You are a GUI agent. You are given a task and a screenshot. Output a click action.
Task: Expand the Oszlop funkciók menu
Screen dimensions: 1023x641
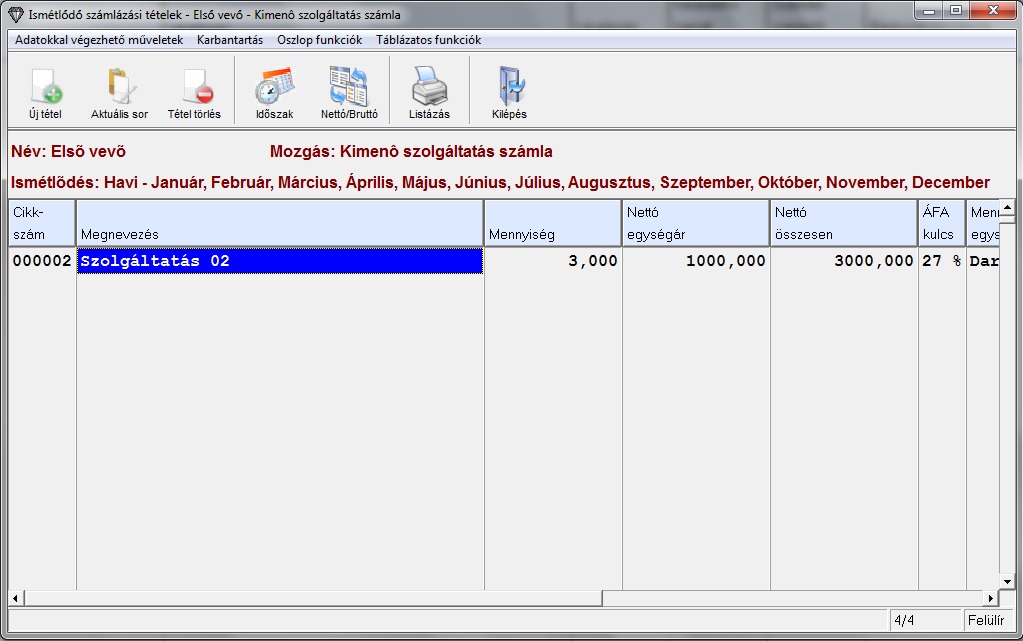[x=319, y=40]
